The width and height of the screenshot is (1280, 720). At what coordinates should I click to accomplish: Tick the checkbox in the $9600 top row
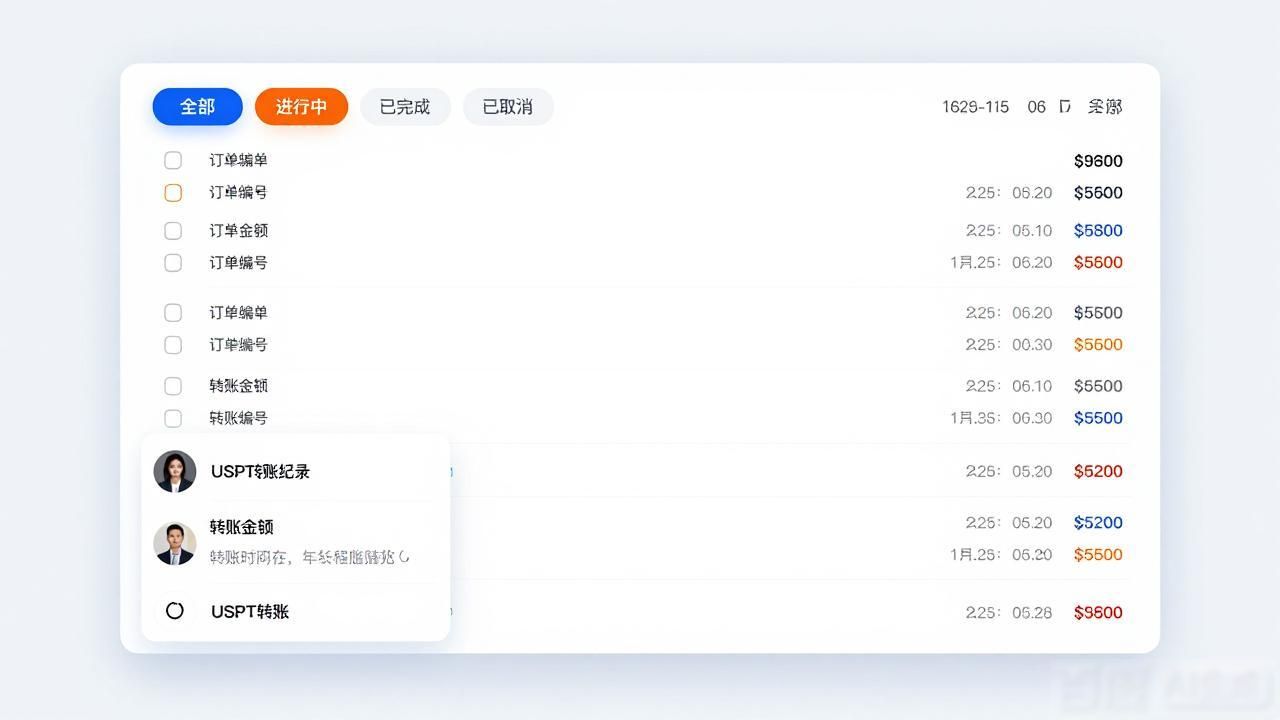tap(173, 160)
